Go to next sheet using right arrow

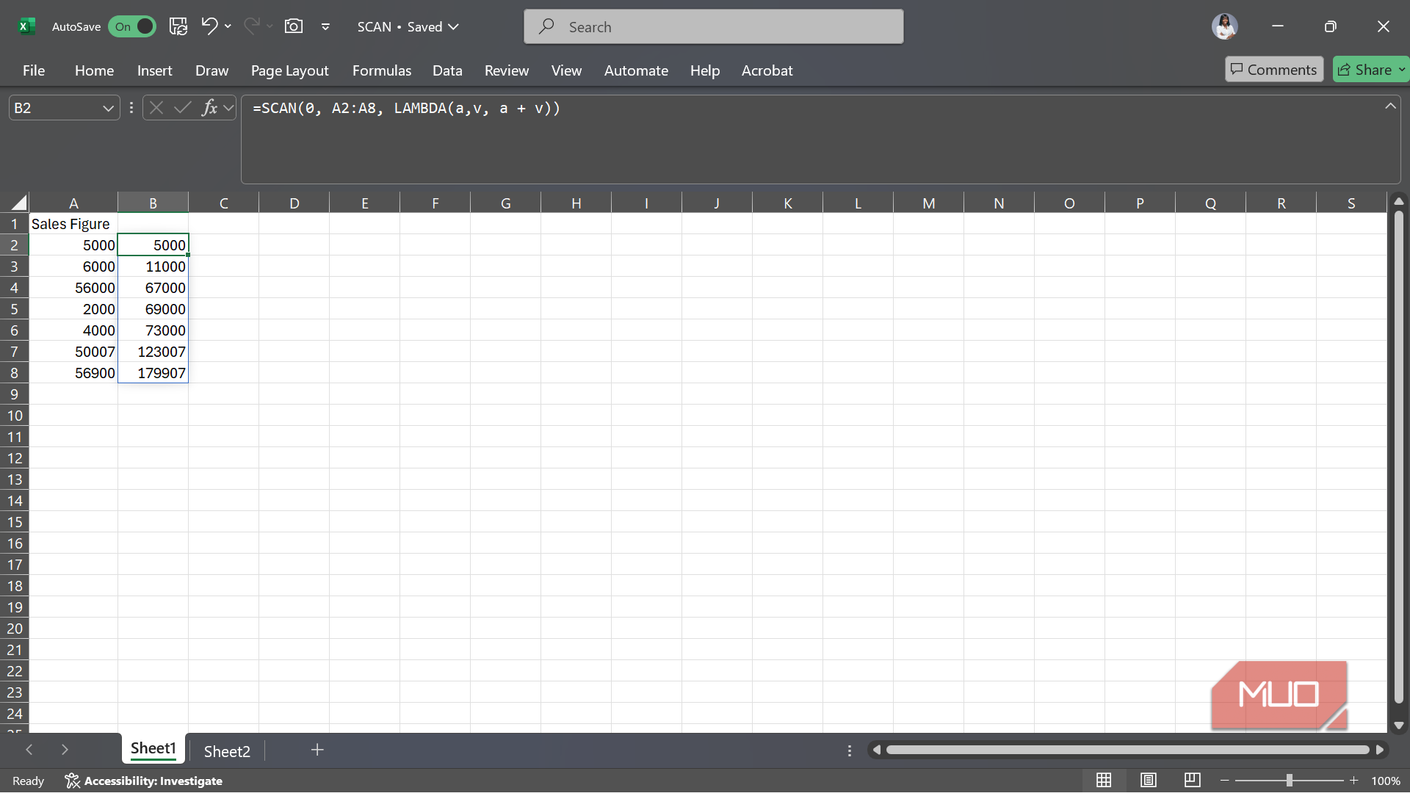coord(65,750)
